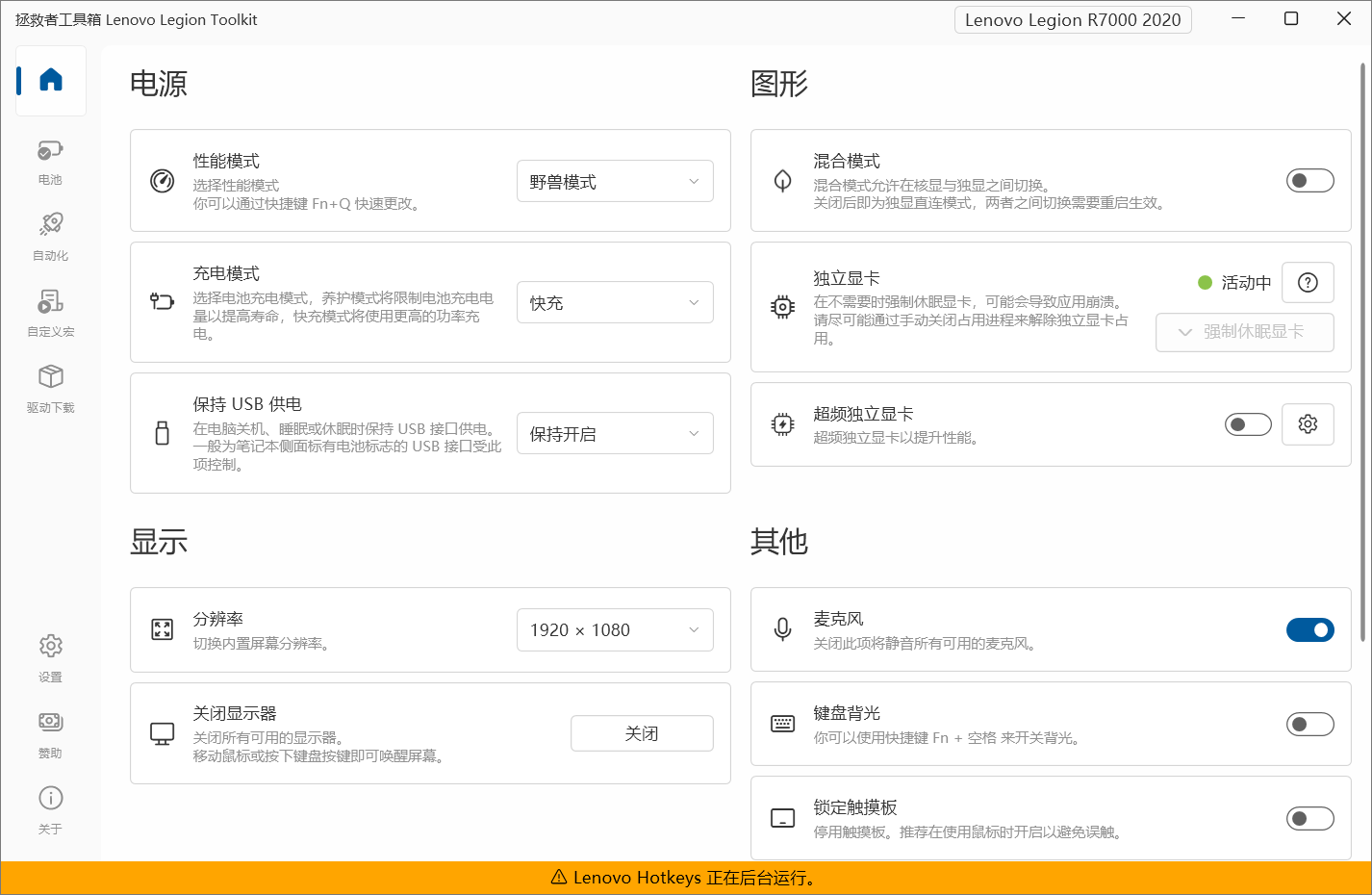This screenshot has height=895, width=1372.
Task: Toggle the 混合模式 switch
Action: coord(1310,180)
